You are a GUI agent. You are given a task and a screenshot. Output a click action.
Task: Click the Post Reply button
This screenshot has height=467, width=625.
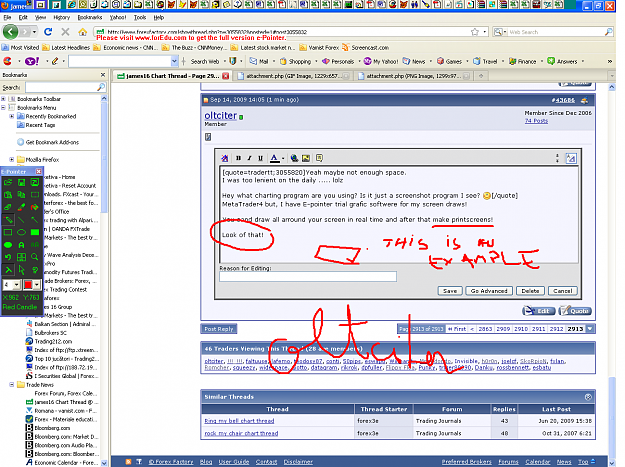pyautogui.click(x=218, y=329)
